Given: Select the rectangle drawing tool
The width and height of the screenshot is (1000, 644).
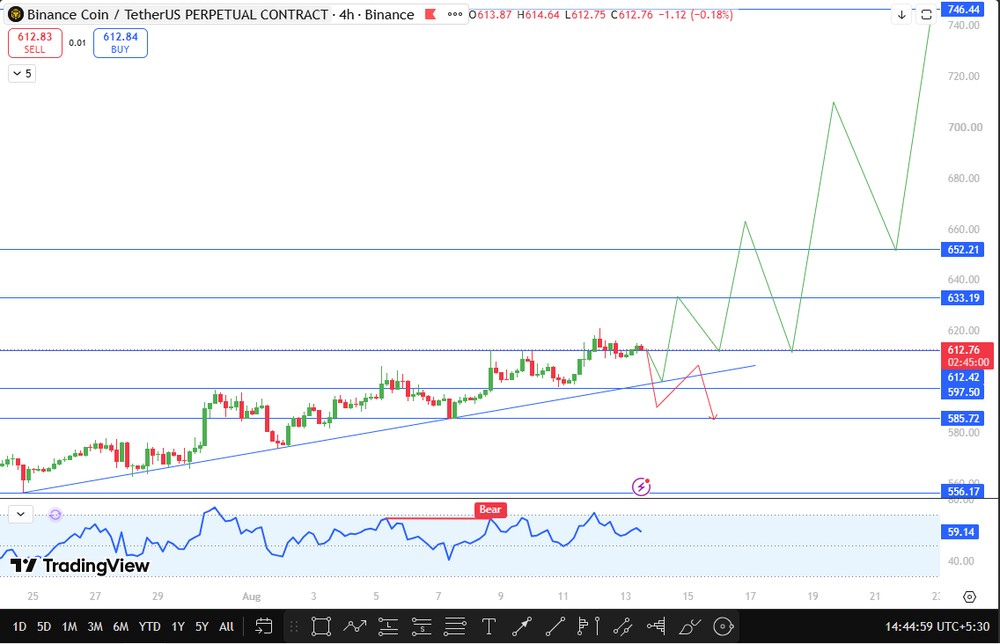Looking at the screenshot, I should [321, 627].
